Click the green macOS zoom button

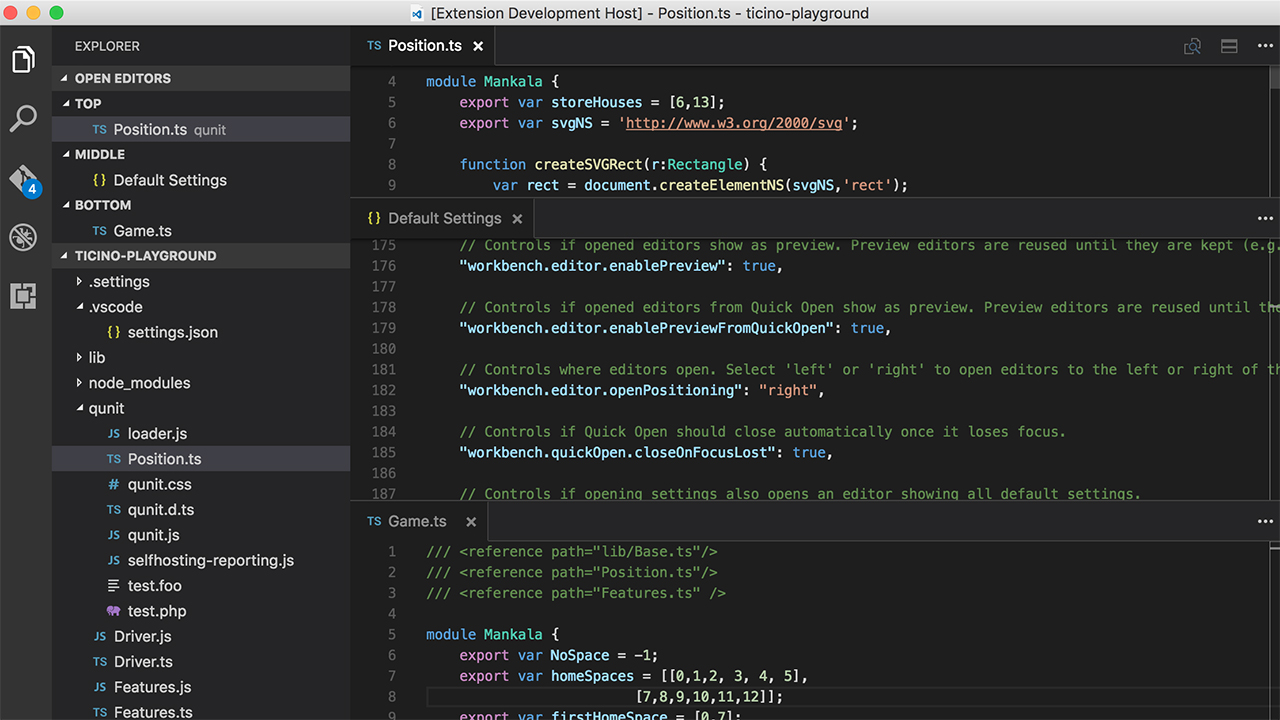click(54, 13)
